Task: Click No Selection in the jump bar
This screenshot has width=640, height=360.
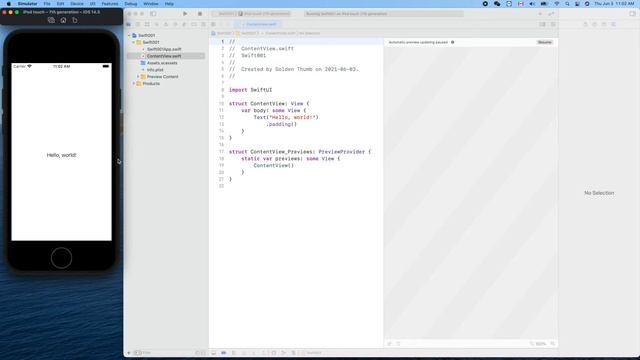Action: point(309,33)
